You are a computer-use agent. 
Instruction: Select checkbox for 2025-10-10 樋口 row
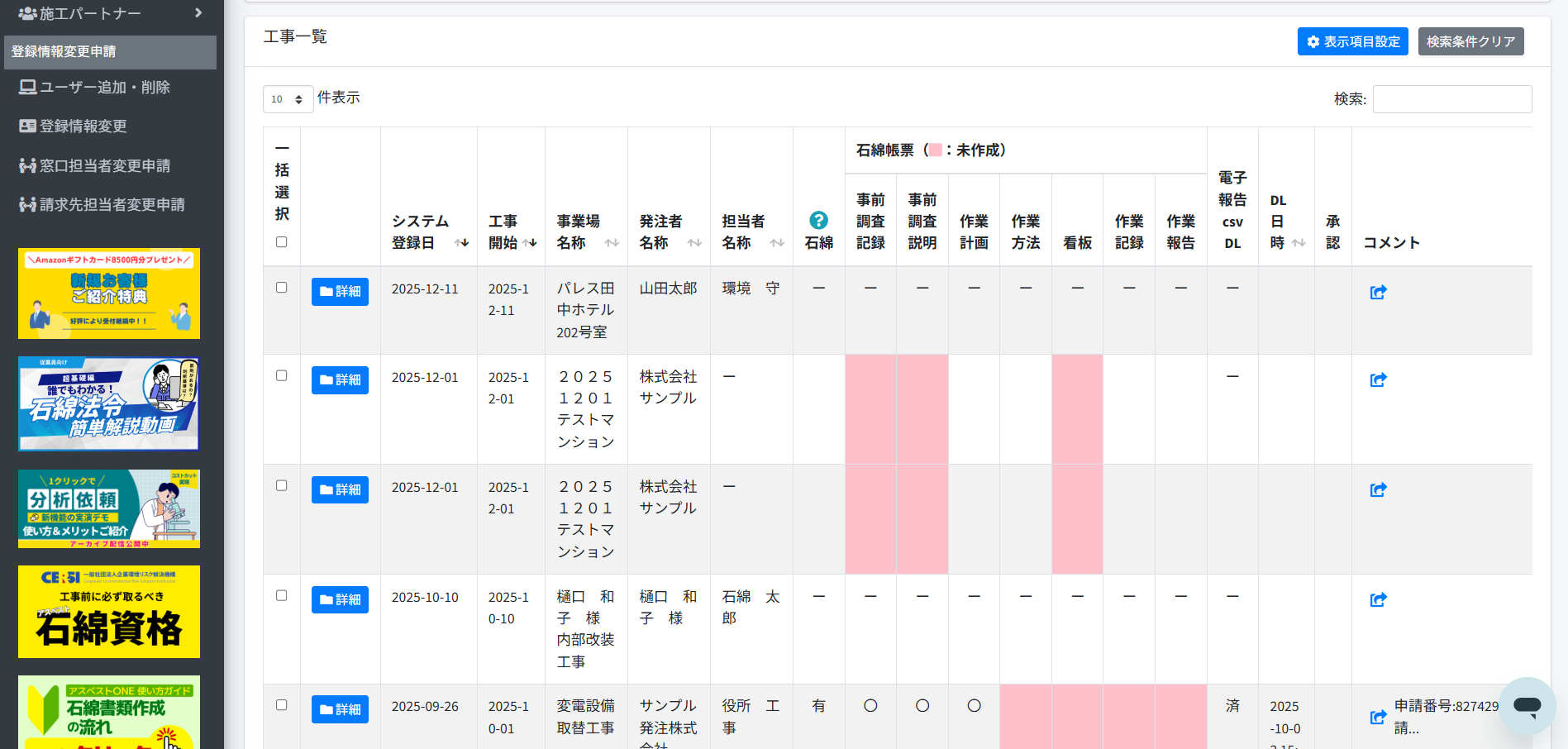(x=282, y=596)
